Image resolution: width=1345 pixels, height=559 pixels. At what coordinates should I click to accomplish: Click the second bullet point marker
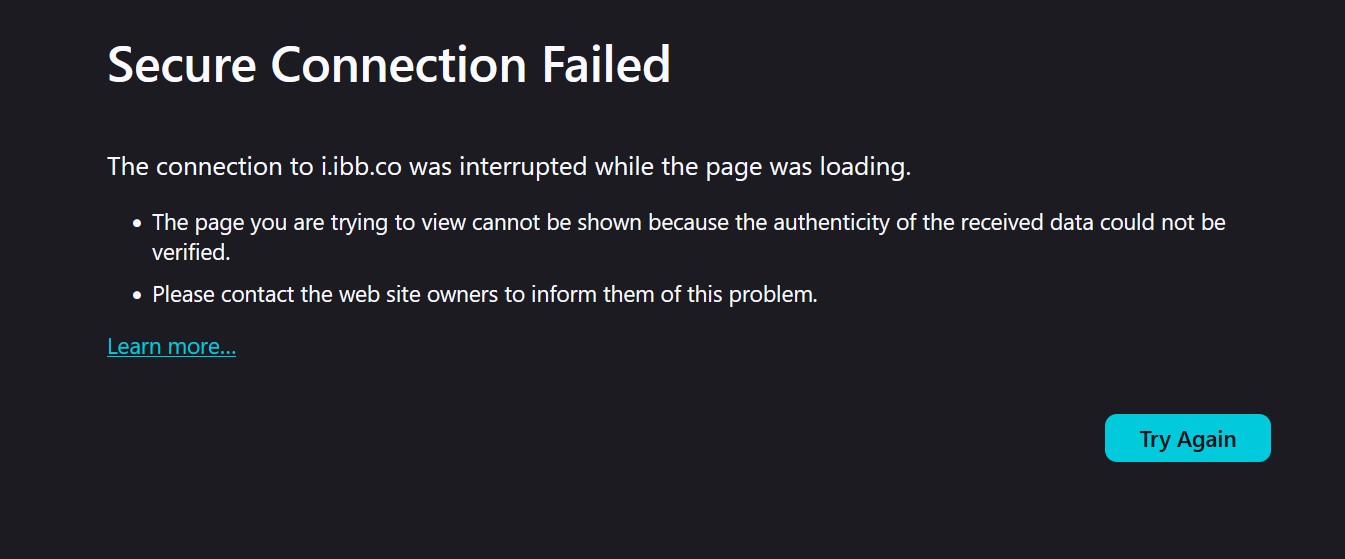tap(137, 295)
